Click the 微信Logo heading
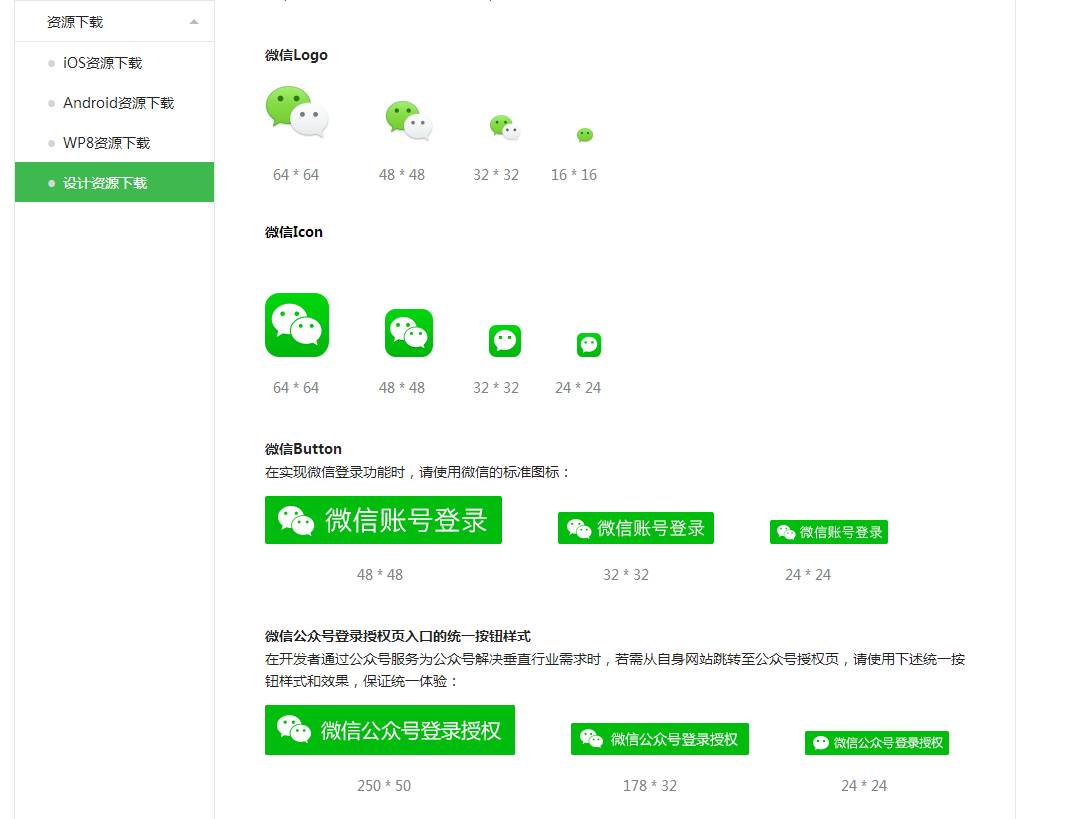1066x819 pixels. click(296, 55)
